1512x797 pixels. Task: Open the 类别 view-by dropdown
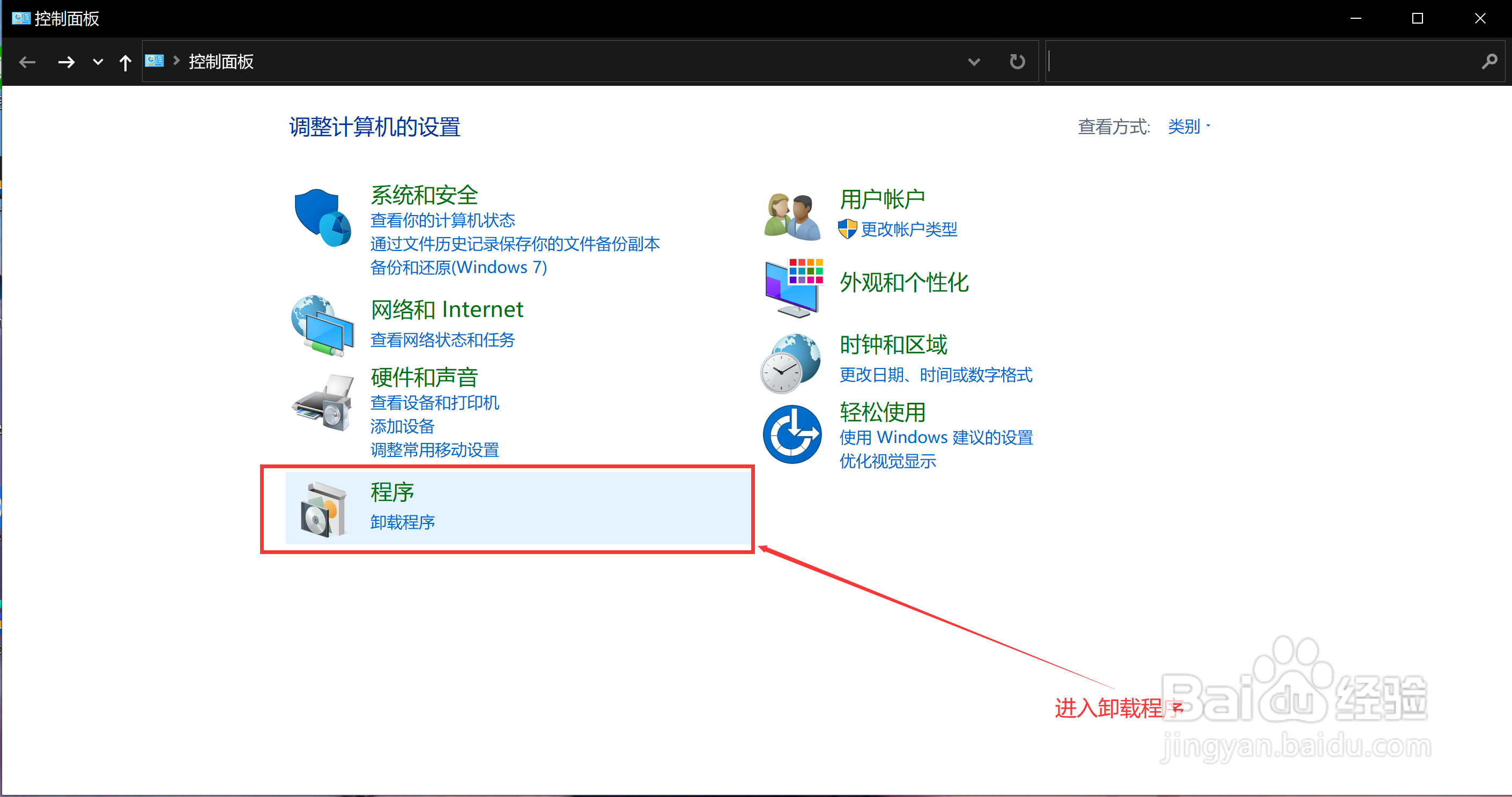(1185, 126)
